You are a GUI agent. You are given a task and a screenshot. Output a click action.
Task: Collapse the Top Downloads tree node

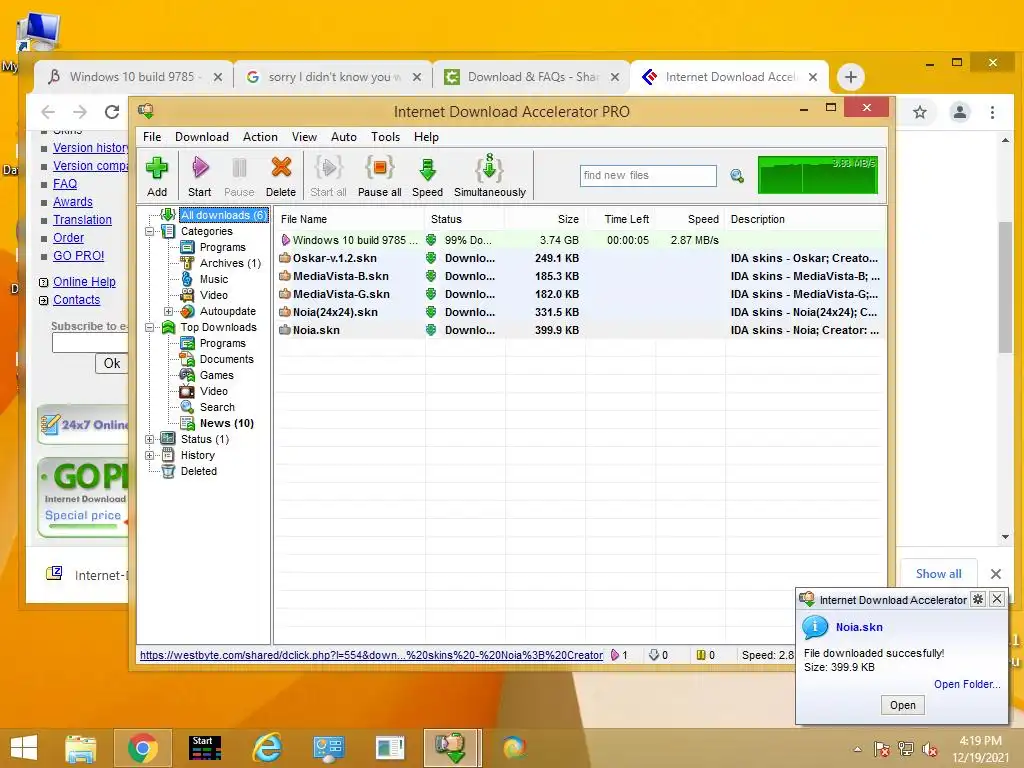pos(150,327)
